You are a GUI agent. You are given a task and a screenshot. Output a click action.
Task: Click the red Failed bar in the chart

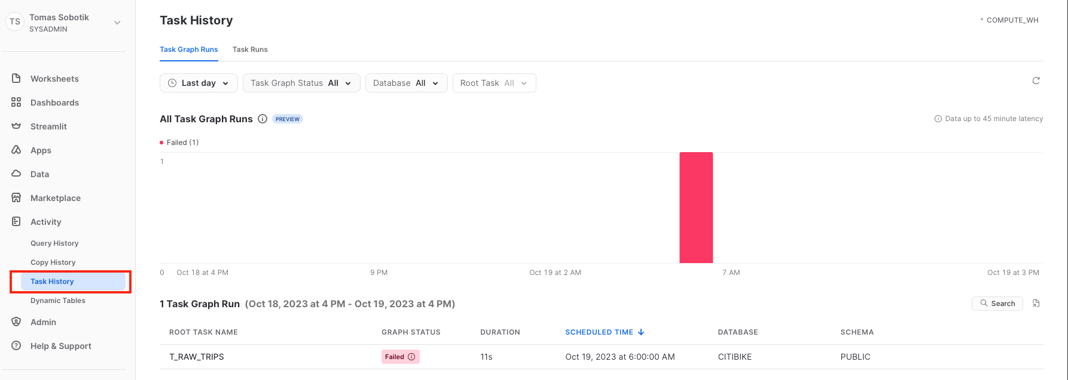[x=696, y=207]
